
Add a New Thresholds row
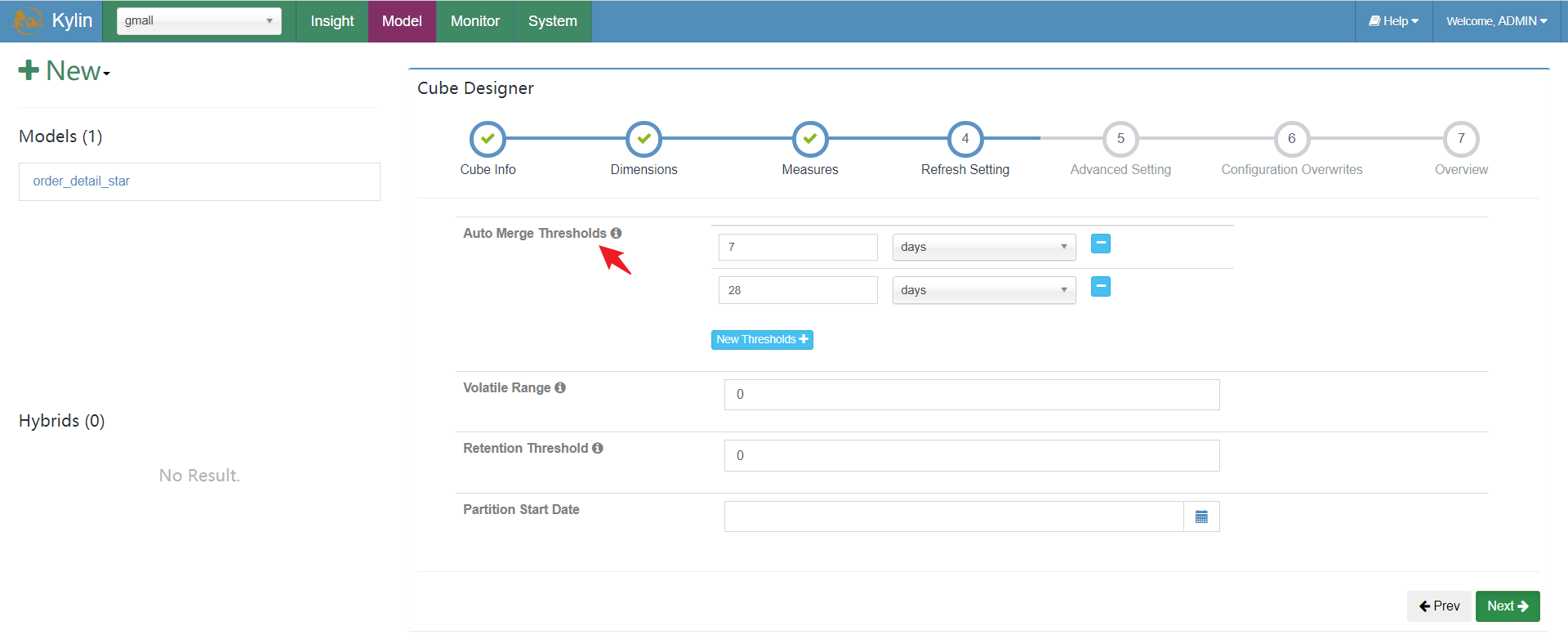[x=762, y=339]
